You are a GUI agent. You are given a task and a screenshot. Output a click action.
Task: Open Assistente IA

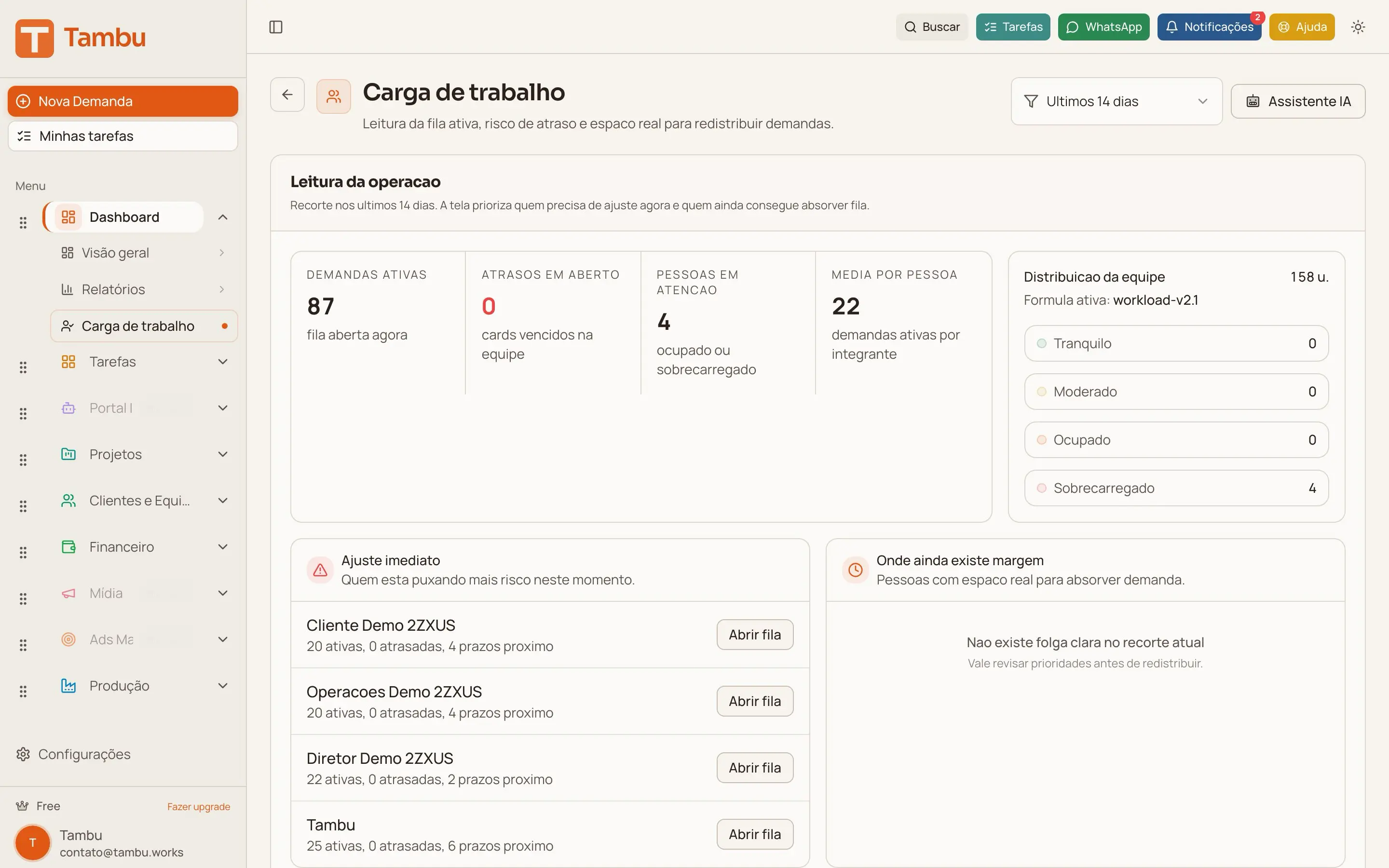pos(1298,101)
